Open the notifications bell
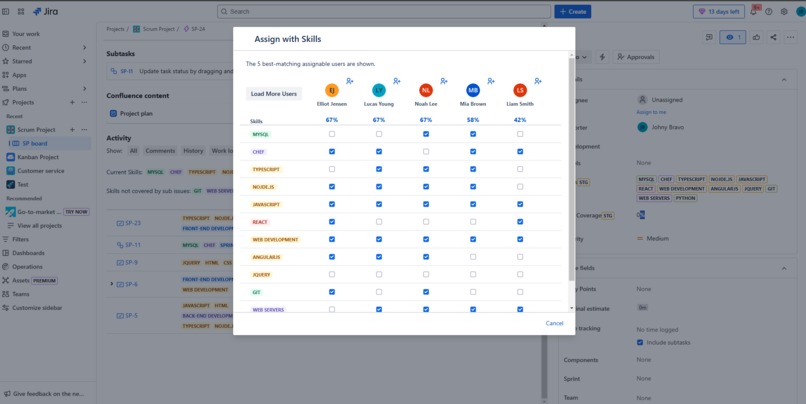 (x=753, y=11)
